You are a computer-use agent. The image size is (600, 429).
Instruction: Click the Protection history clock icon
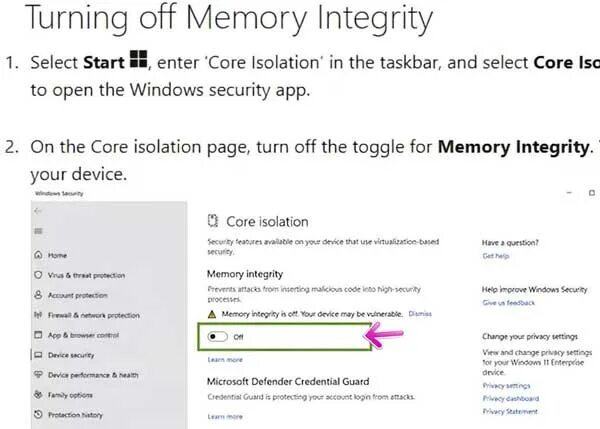37,415
